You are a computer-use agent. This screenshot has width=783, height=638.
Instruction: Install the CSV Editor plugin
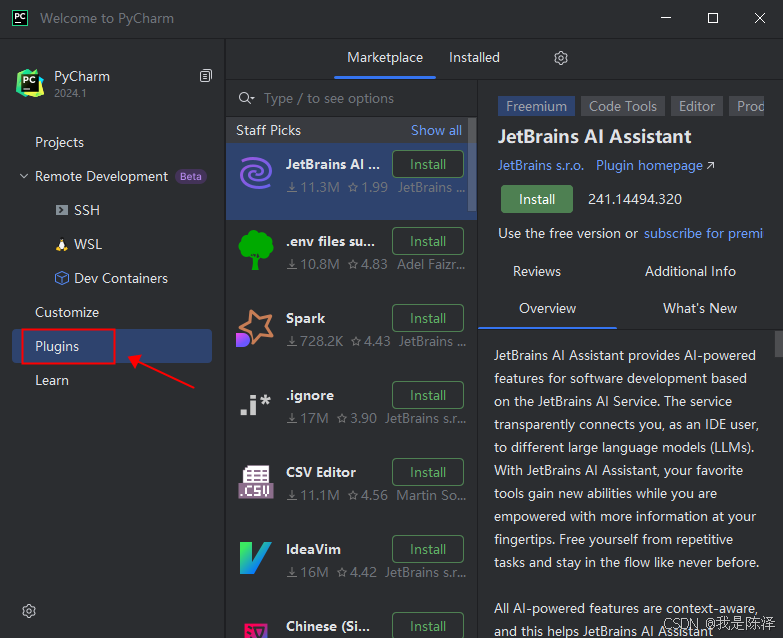click(x=428, y=472)
